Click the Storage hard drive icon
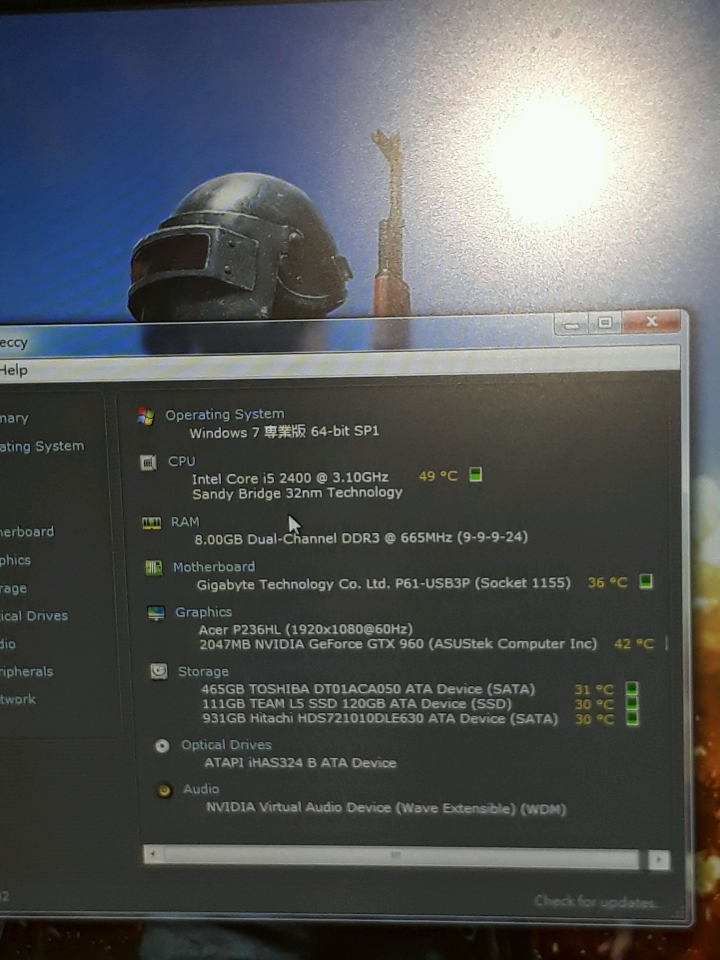This screenshot has width=720, height=960. 159,672
